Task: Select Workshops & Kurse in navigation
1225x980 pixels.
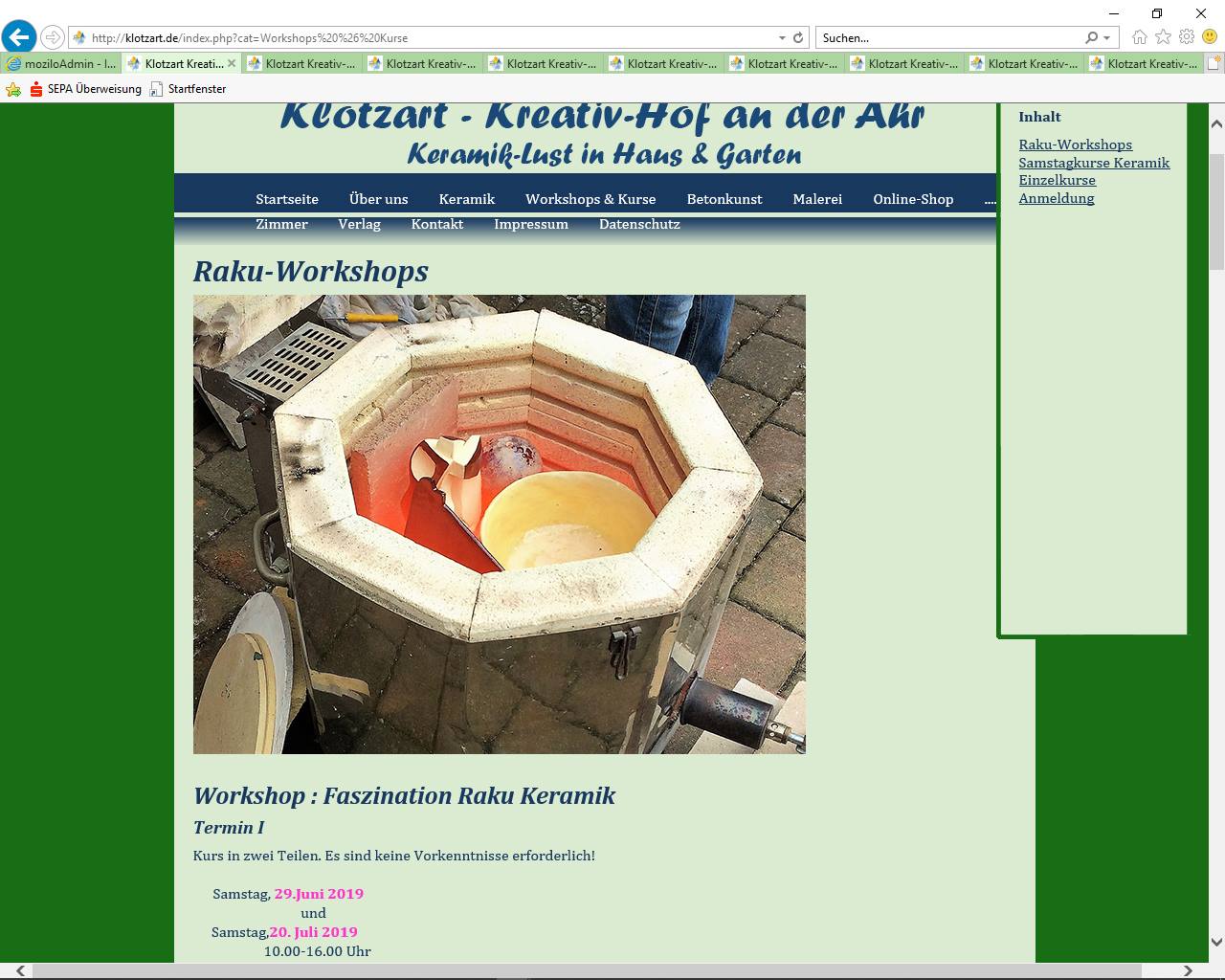Action: coord(590,199)
